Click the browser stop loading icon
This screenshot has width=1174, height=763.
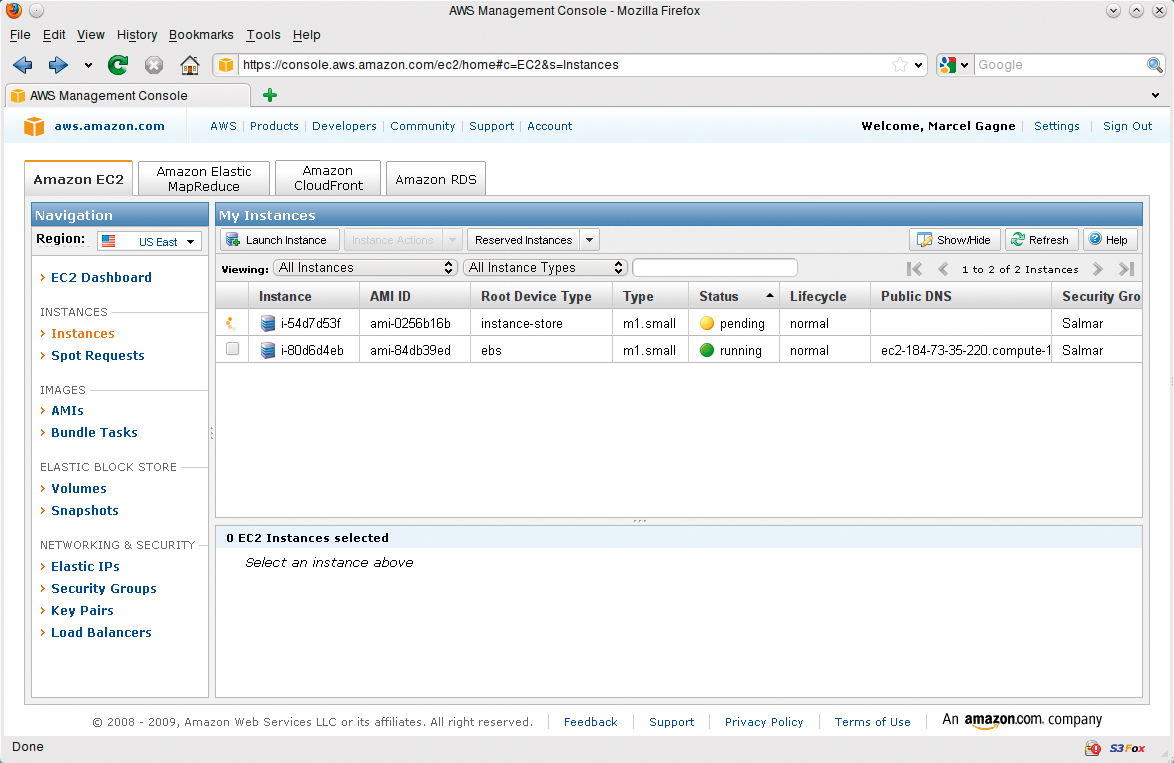point(153,65)
